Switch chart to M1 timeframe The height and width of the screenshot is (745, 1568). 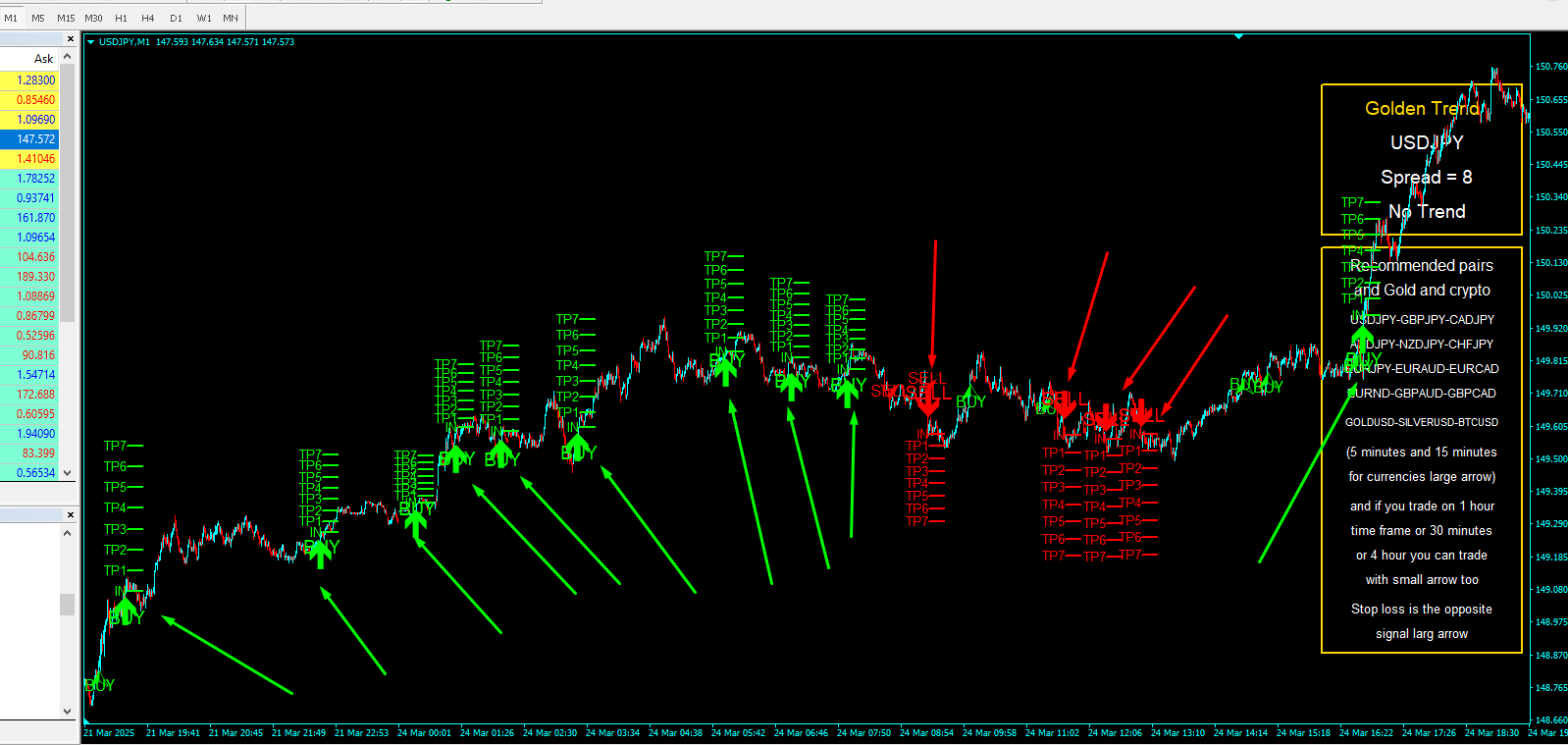click(x=11, y=18)
